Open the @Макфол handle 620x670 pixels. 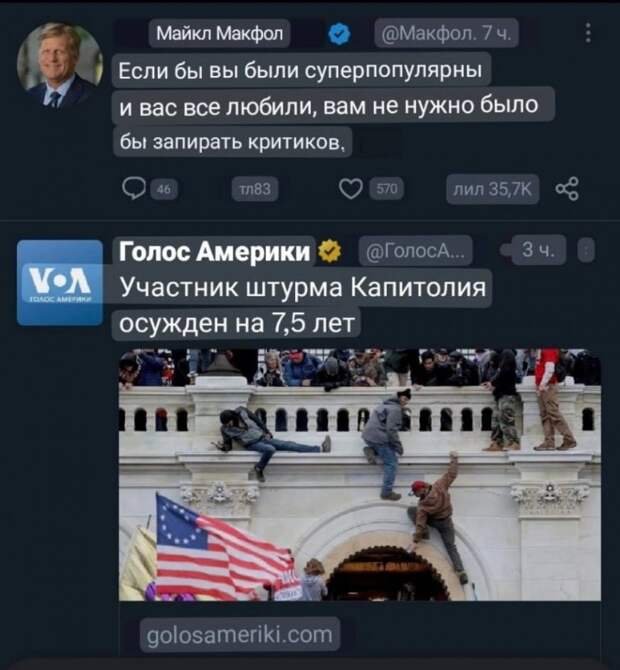447,33
